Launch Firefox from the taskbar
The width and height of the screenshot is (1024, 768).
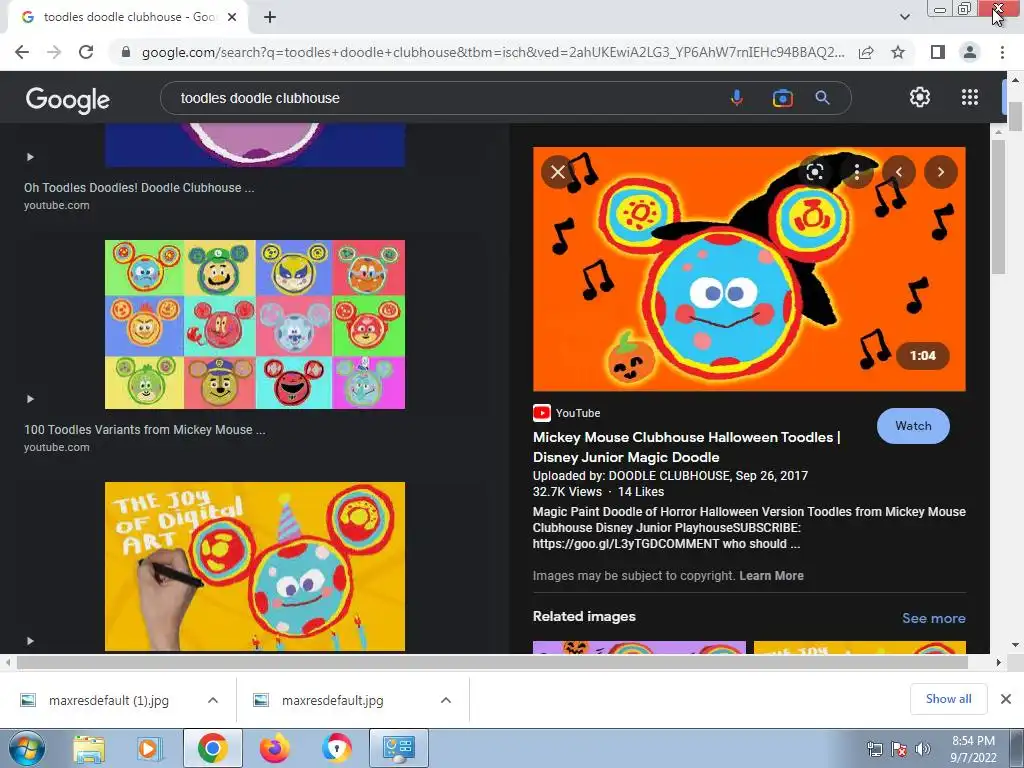pyautogui.click(x=274, y=748)
